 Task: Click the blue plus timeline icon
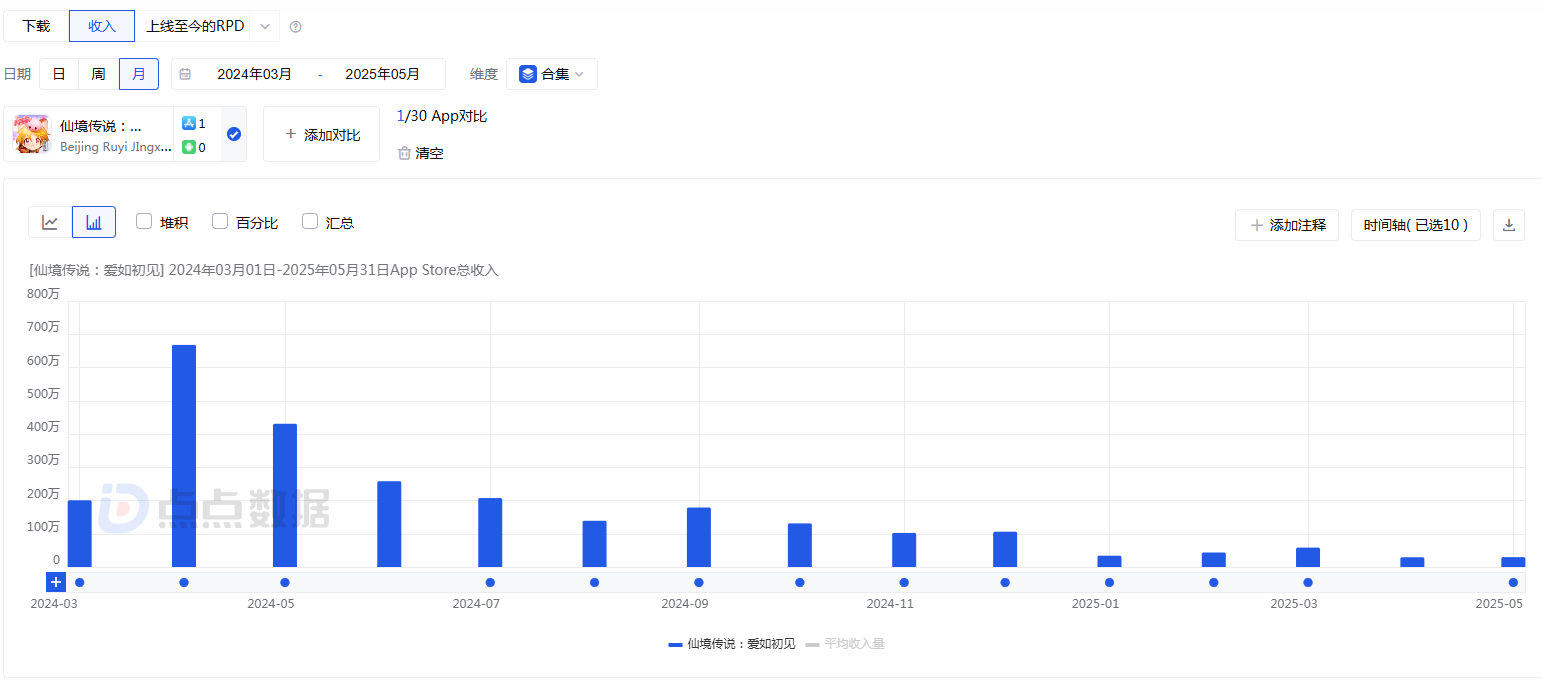pyautogui.click(x=56, y=582)
